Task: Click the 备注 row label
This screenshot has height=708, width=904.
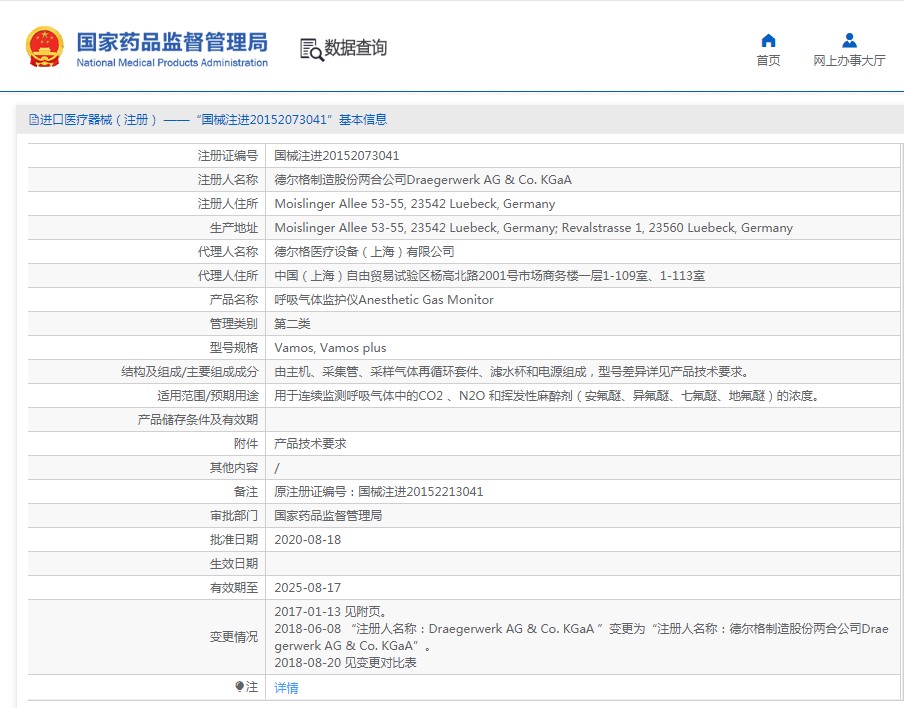Action: [246, 492]
